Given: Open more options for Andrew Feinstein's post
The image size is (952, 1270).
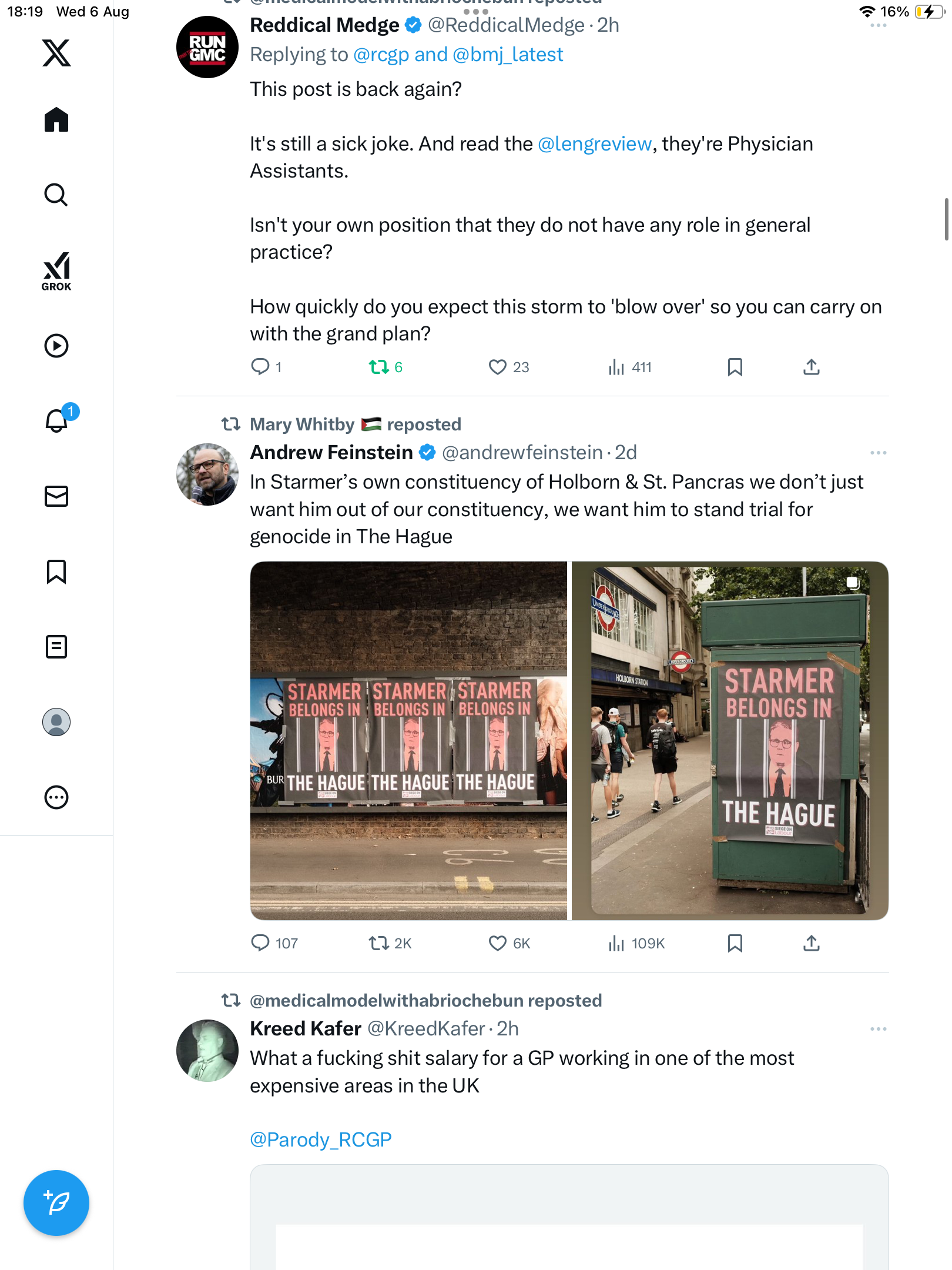Looking at the screenshot, I should 878,453.
